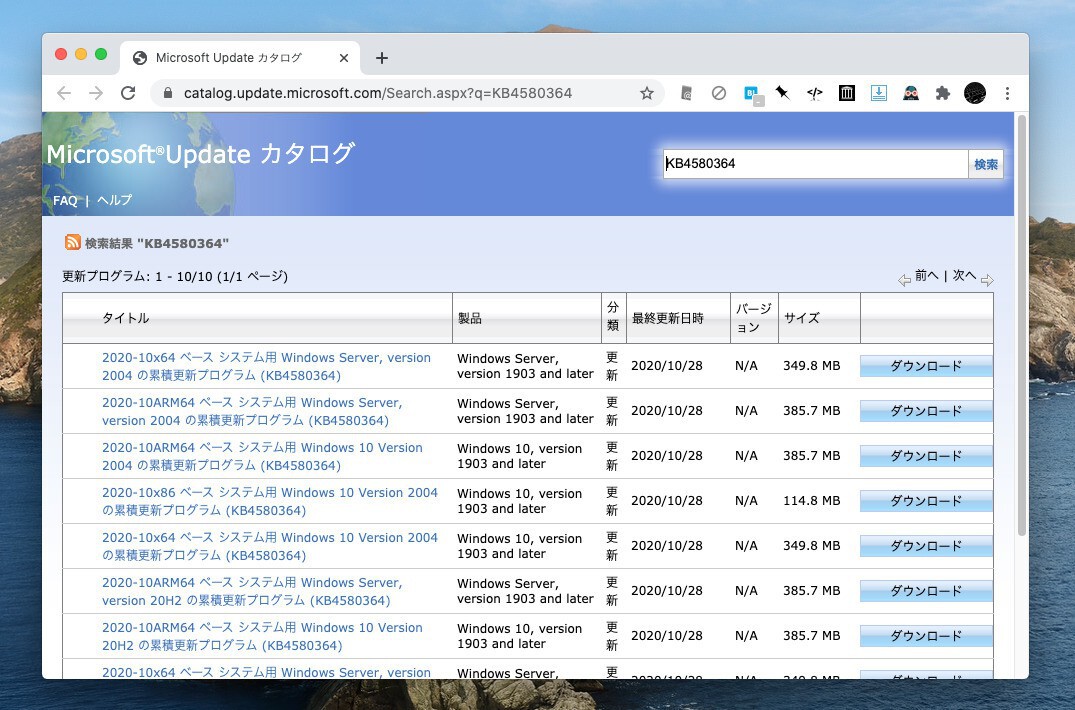Click the KB4580364 search input field
Viewport: 1075px width, 710px height.
point(814,164)
